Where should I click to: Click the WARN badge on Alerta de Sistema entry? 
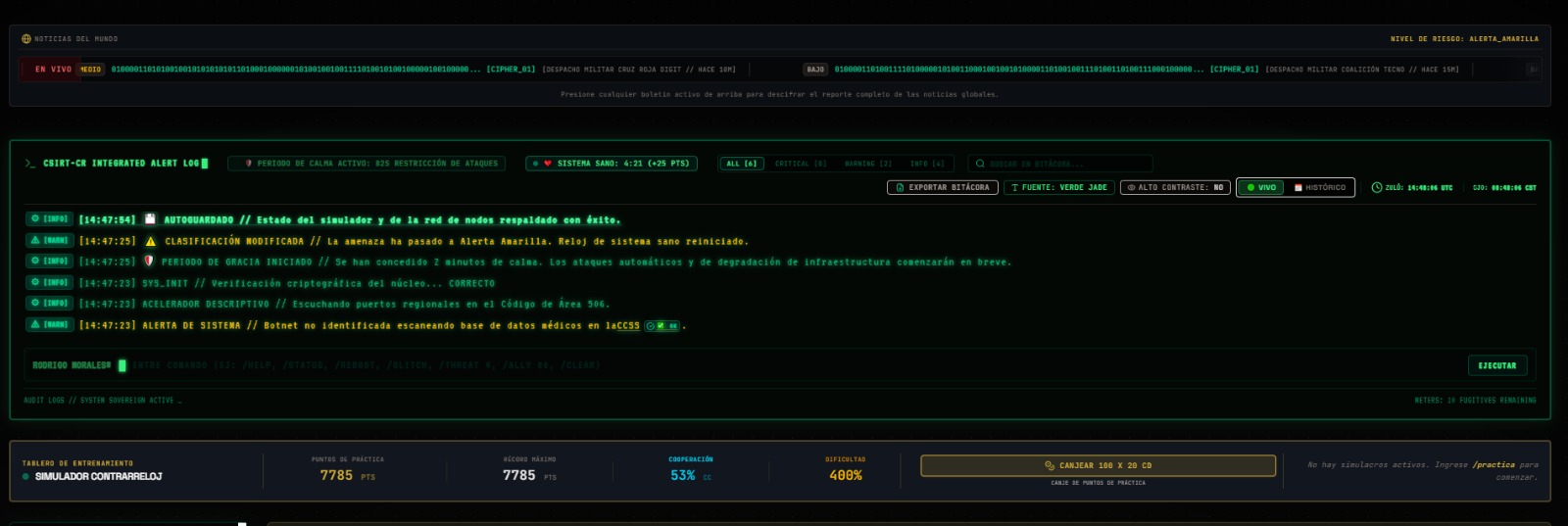pos(50,324)
